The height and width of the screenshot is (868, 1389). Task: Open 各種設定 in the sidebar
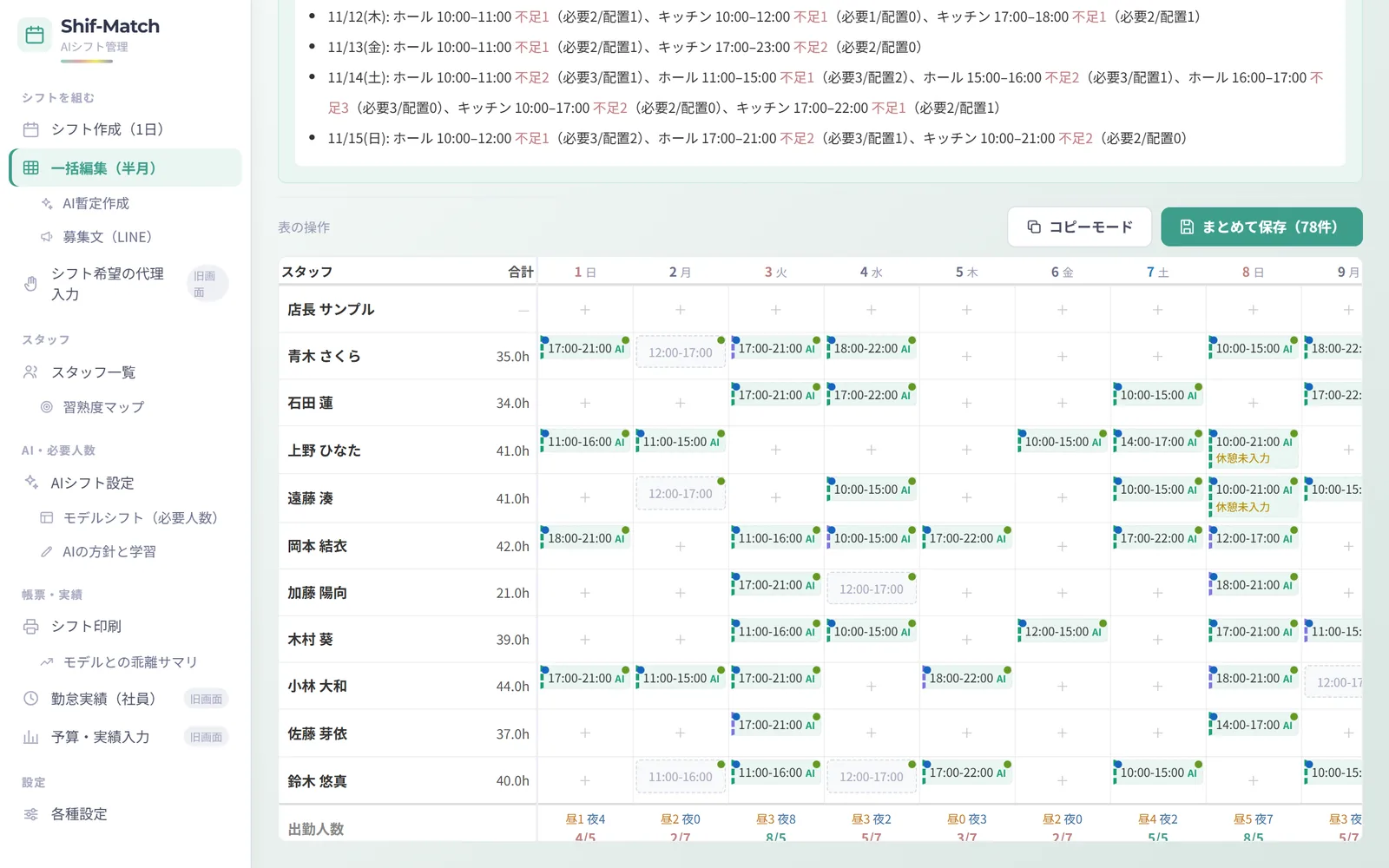pyautogui.click(x=125, y=814)
